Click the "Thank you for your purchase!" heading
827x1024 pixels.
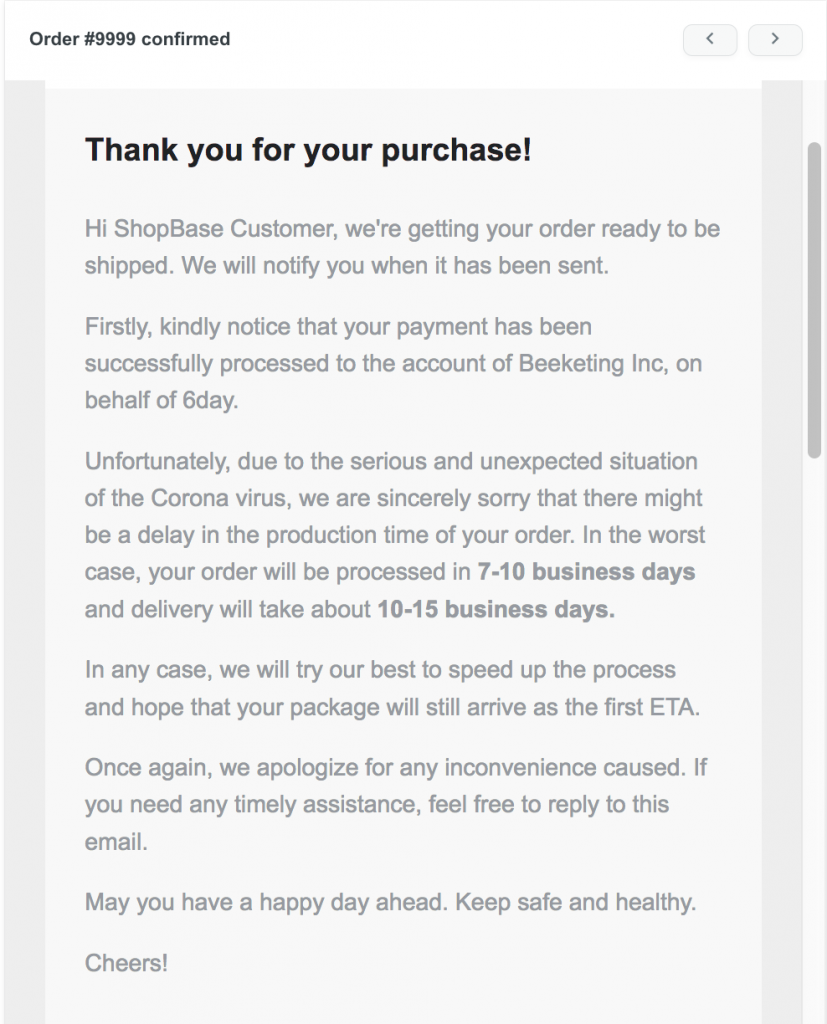point(308,150)
